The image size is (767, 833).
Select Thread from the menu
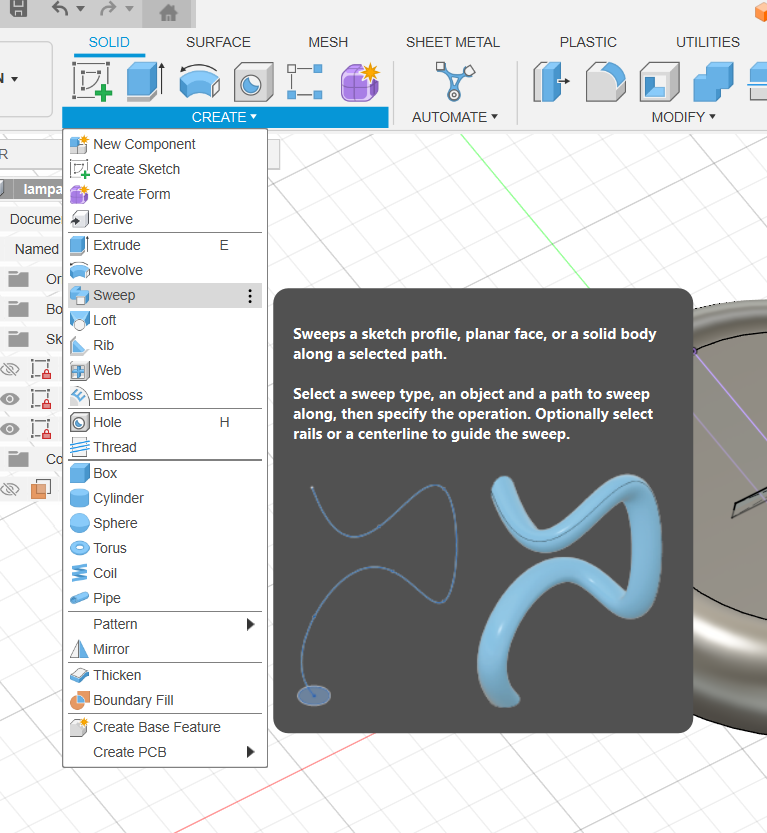(165, 447)
